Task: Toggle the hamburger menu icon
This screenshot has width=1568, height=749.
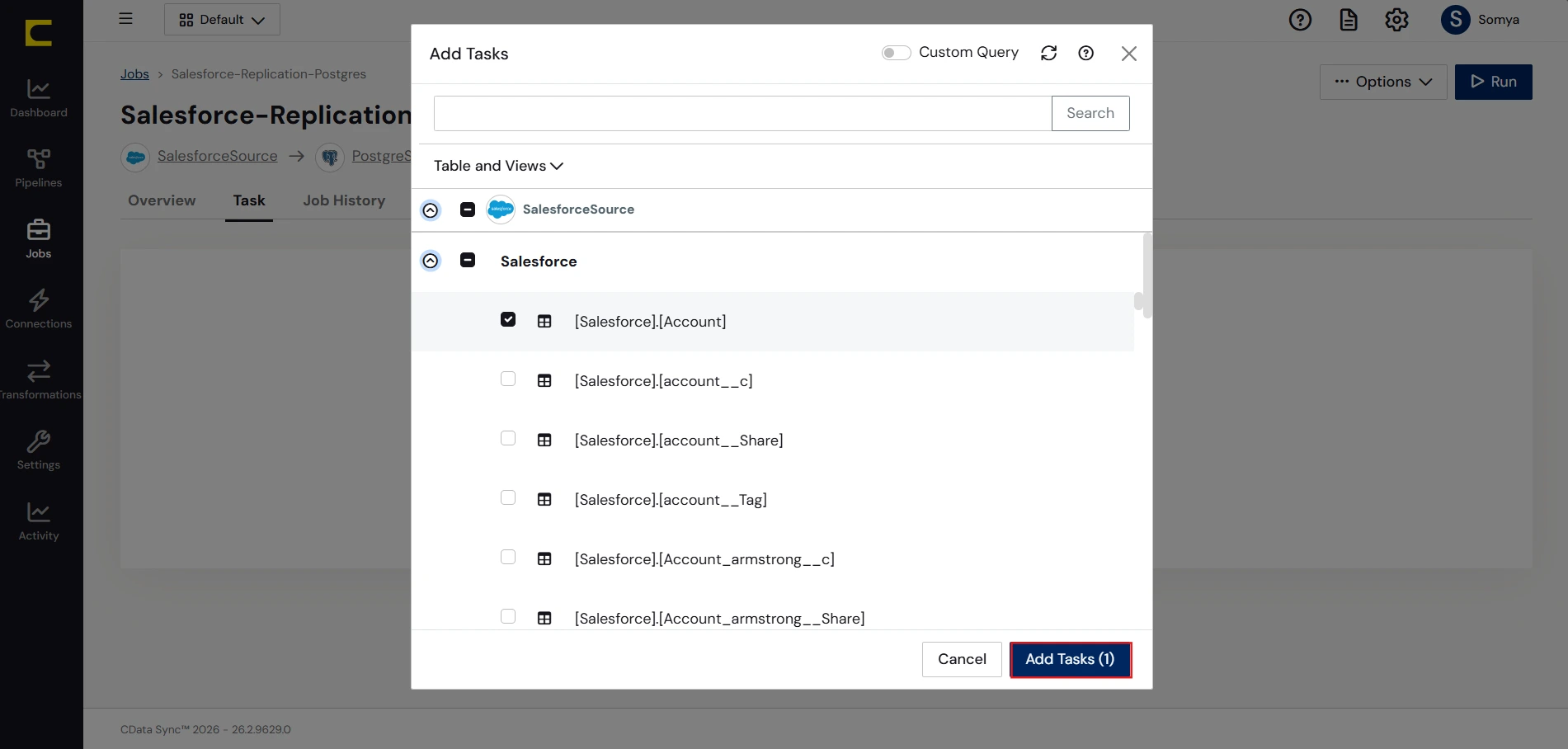Action: tap(125, 18)
